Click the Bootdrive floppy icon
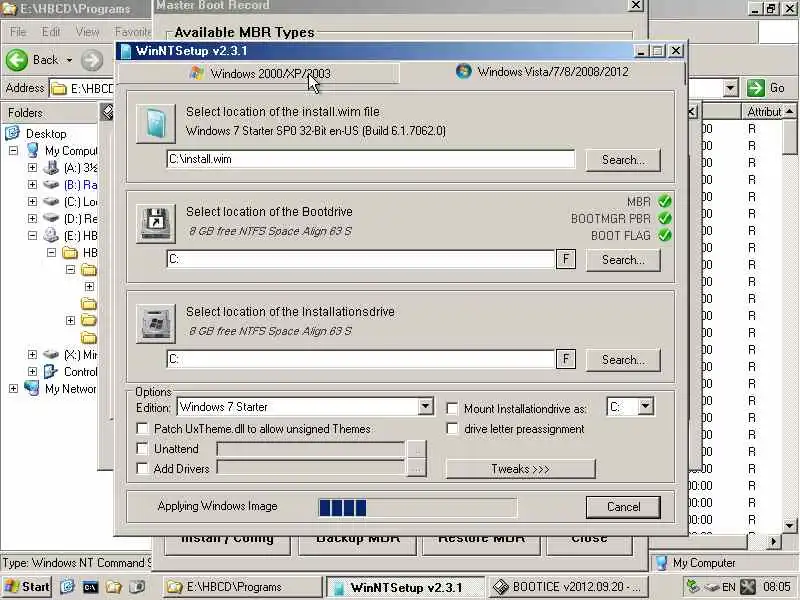This screenshot has width=800, height=600. [156, 223]
